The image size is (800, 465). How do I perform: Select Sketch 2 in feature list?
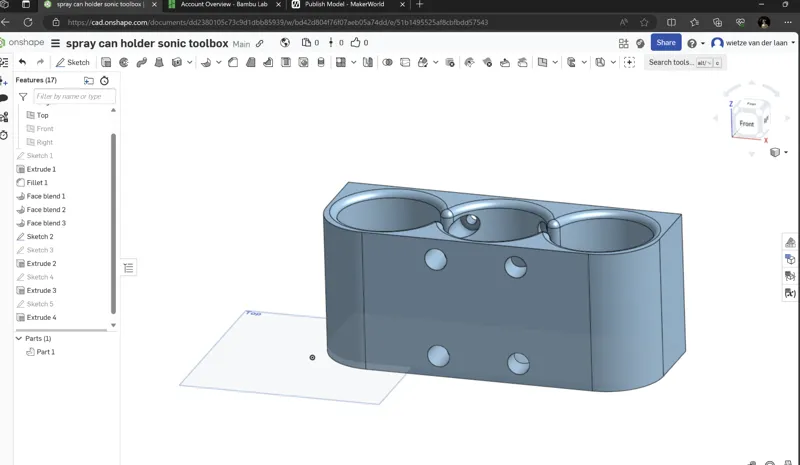click(x=40, y=236)
